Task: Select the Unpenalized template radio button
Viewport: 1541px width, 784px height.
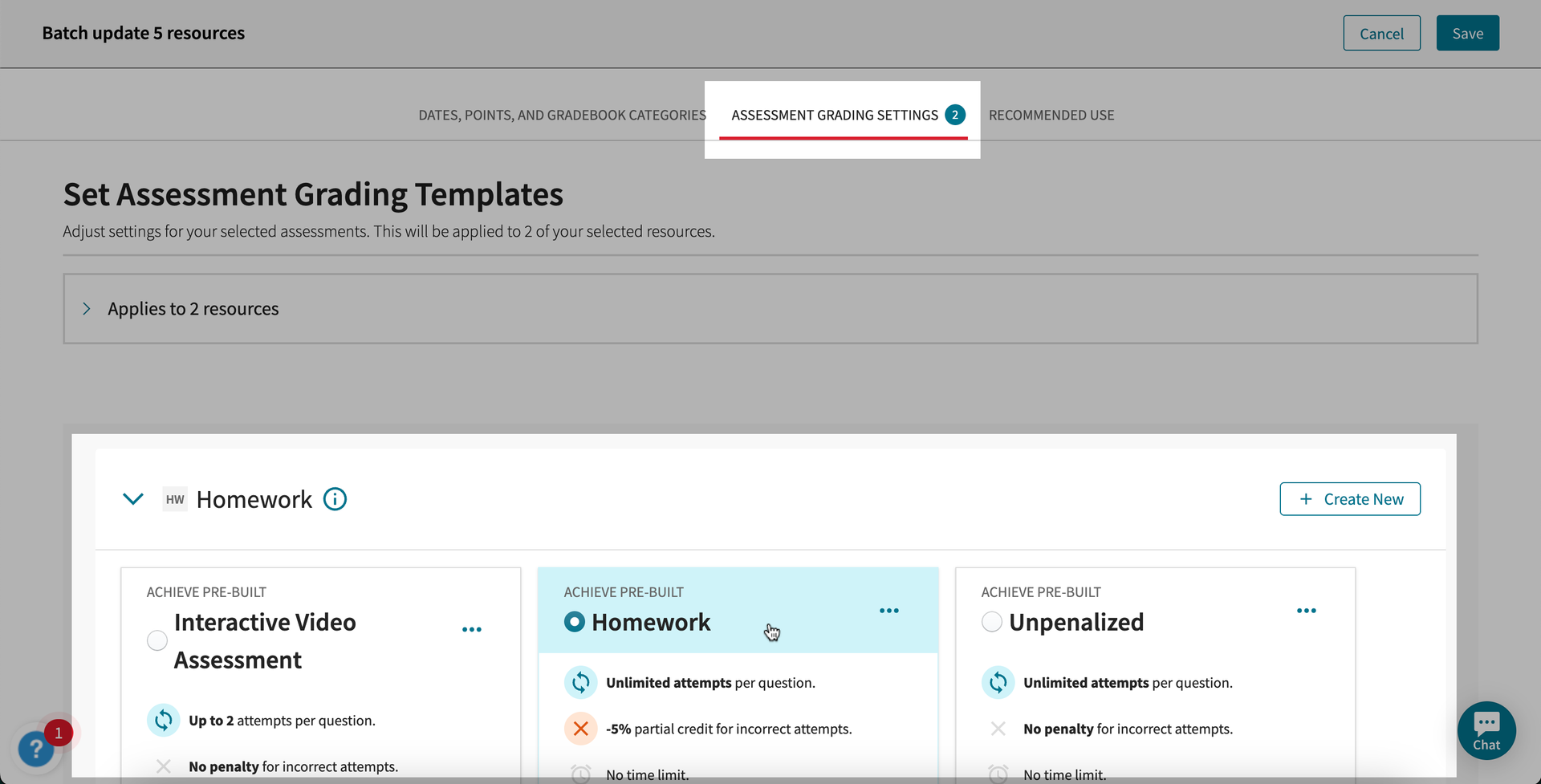Action: [992, 622]
